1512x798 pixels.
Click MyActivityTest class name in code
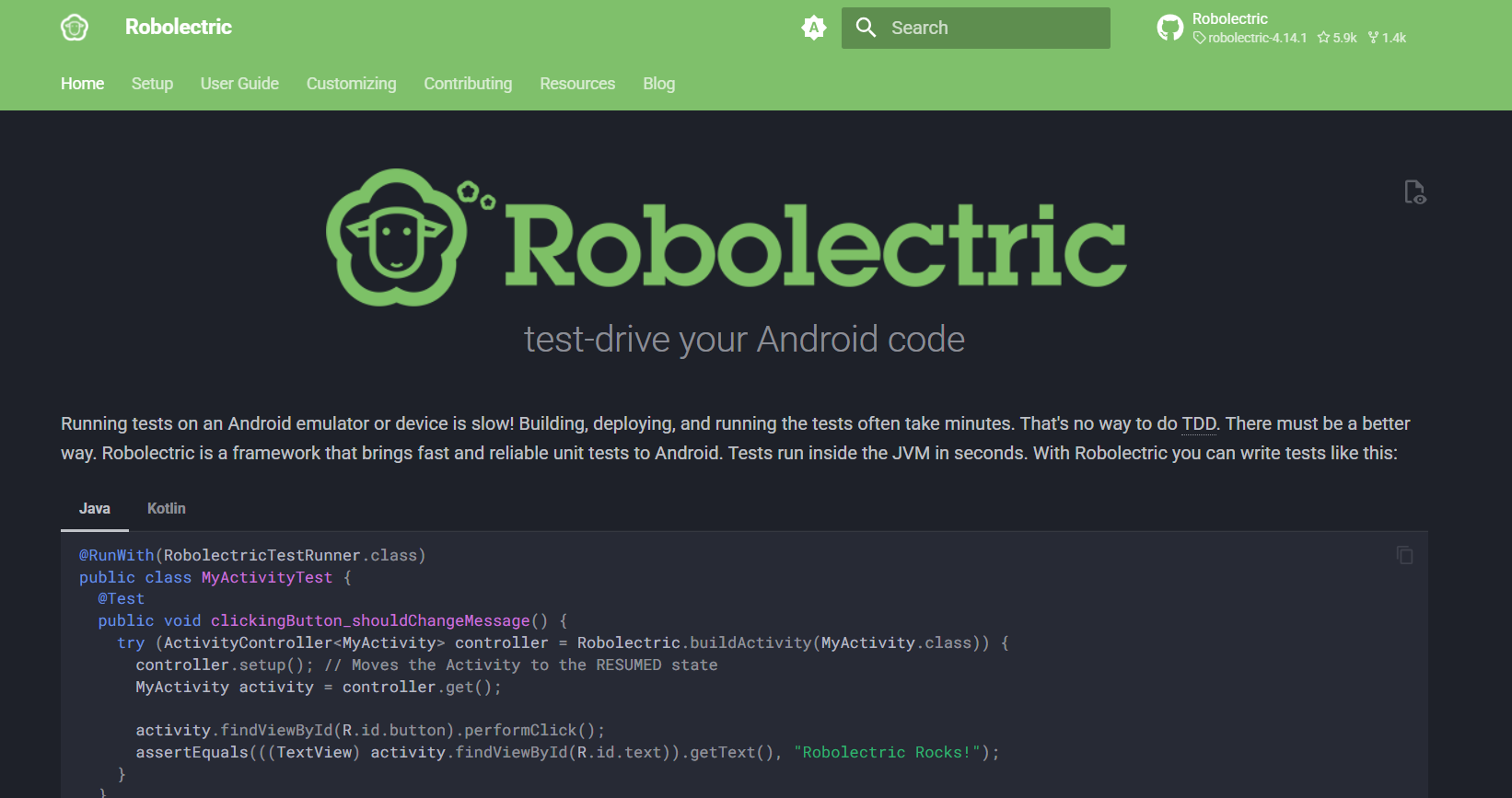[267, 577]
